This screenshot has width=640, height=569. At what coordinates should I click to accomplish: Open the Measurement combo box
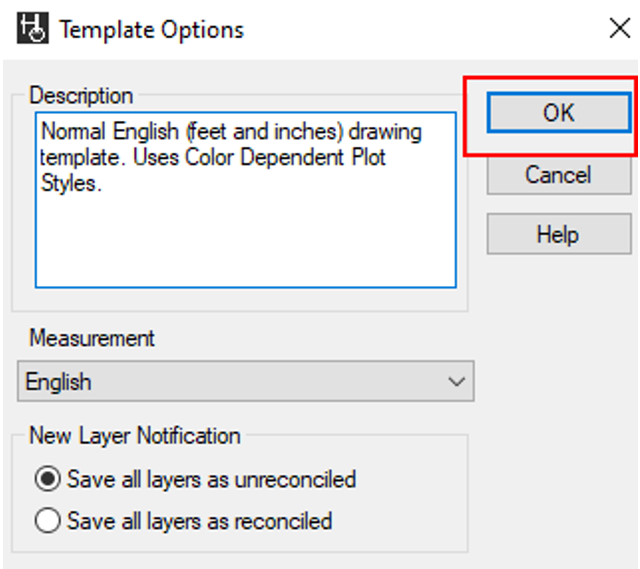tap(246, 381)
